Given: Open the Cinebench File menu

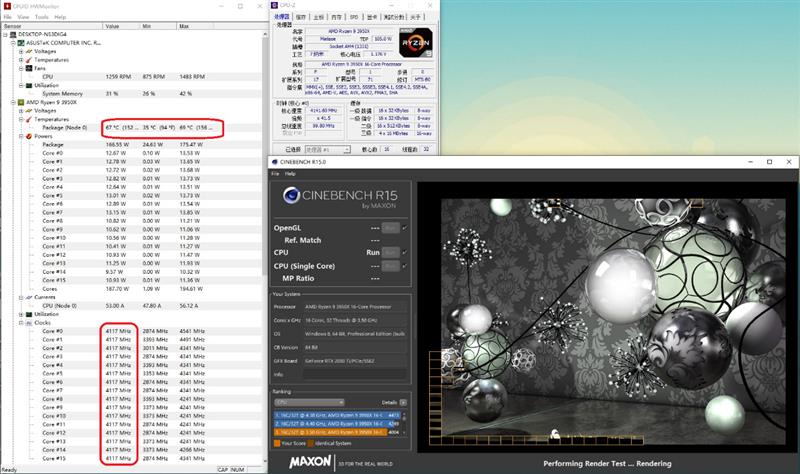Looking at the screenshot, I should [x=276, y=173].
